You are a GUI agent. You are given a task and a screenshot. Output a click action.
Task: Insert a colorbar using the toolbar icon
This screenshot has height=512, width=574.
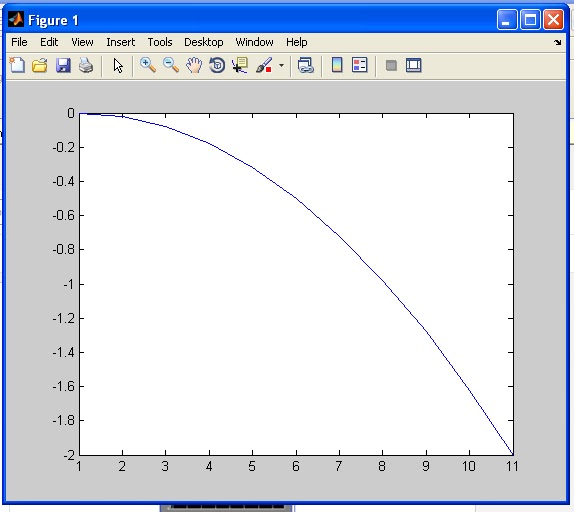click(337, 65)
